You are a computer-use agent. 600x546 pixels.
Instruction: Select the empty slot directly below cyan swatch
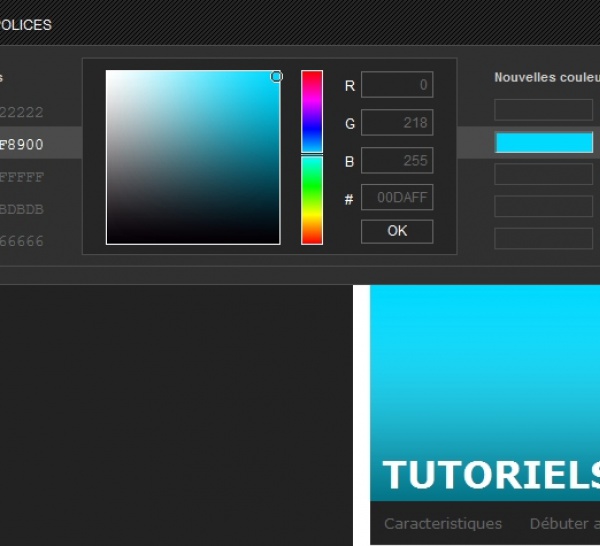click(544, 175)
